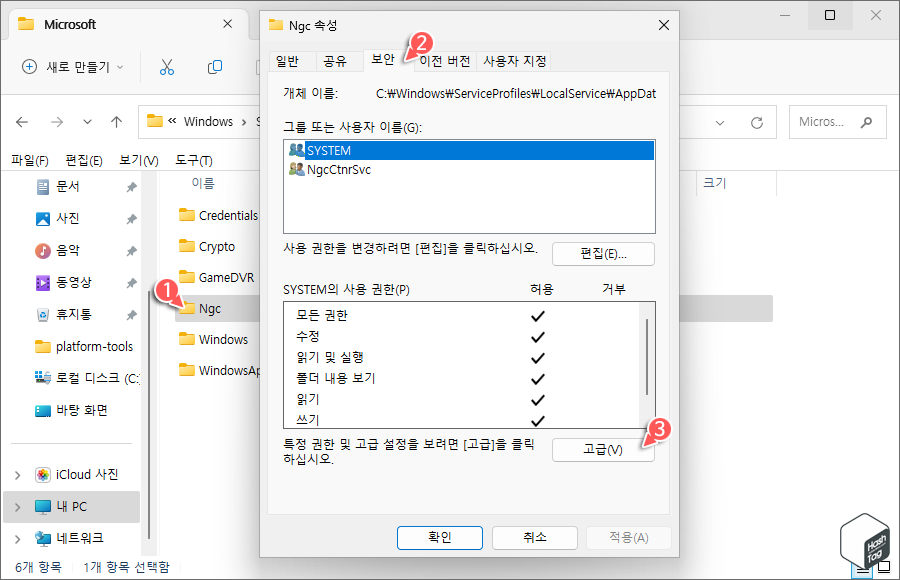Image resolution: width=900 pixels, height=580 pixels.
Task: Click the 모든 권한 permission row
Action: 462,316
